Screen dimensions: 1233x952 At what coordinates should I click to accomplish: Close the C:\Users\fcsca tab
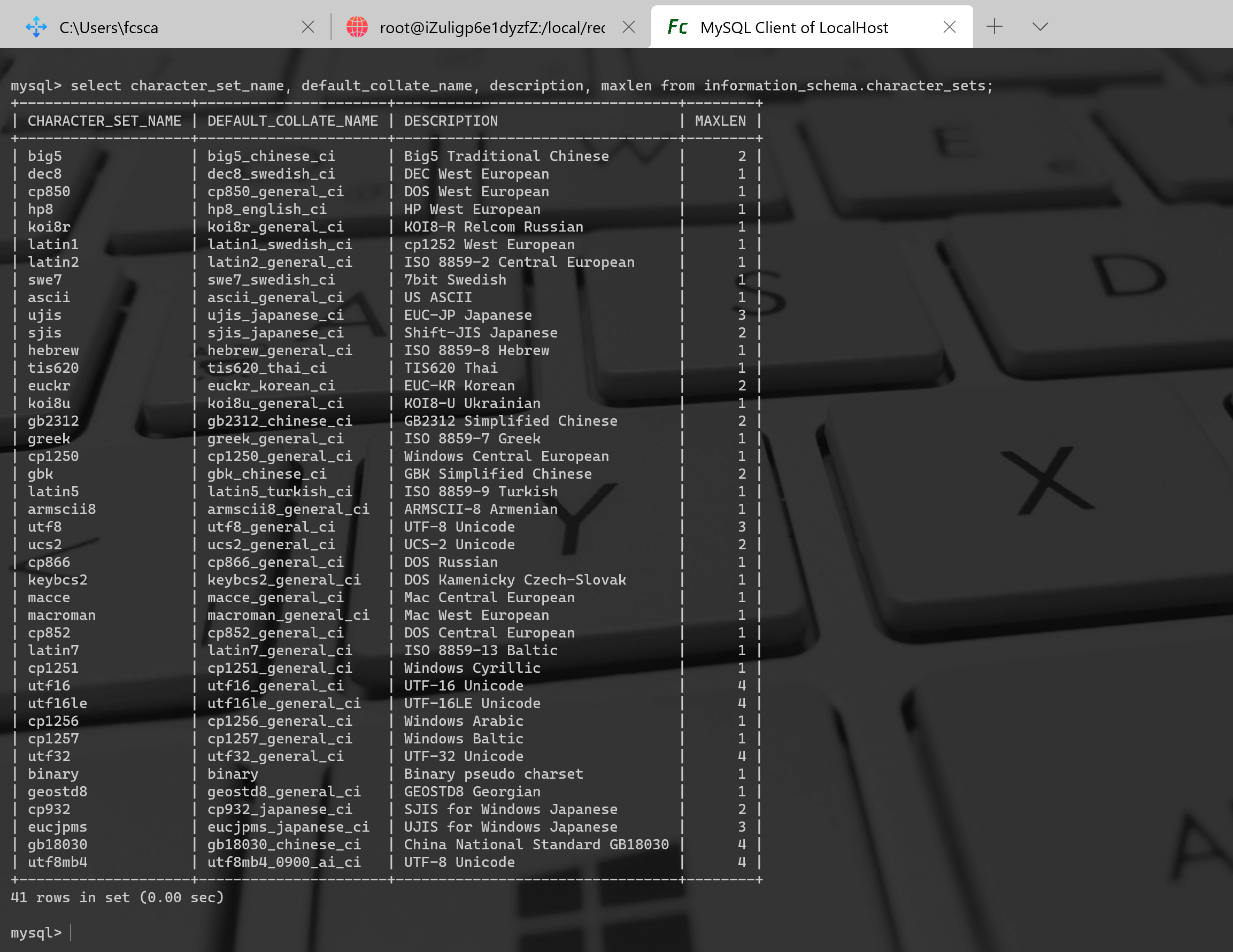(x=307, y=27)
